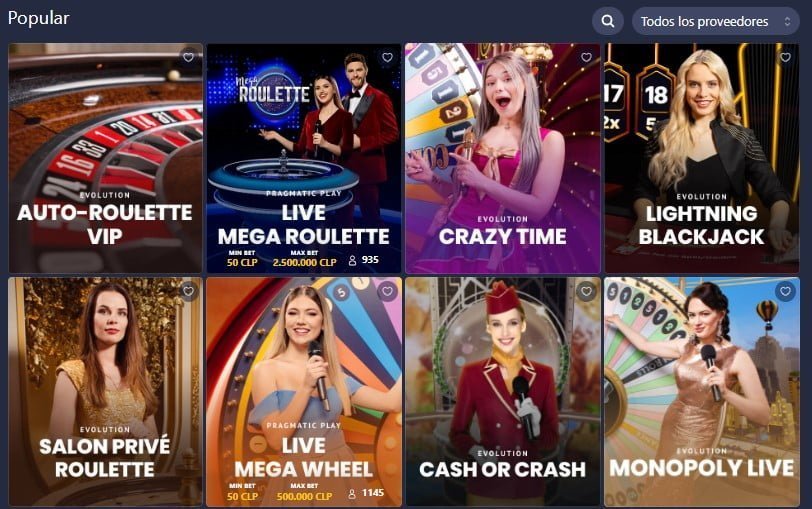Add Crazy Time to favorites heart
This screenshot has width=812, height=509.
click(x=586, y=57)
